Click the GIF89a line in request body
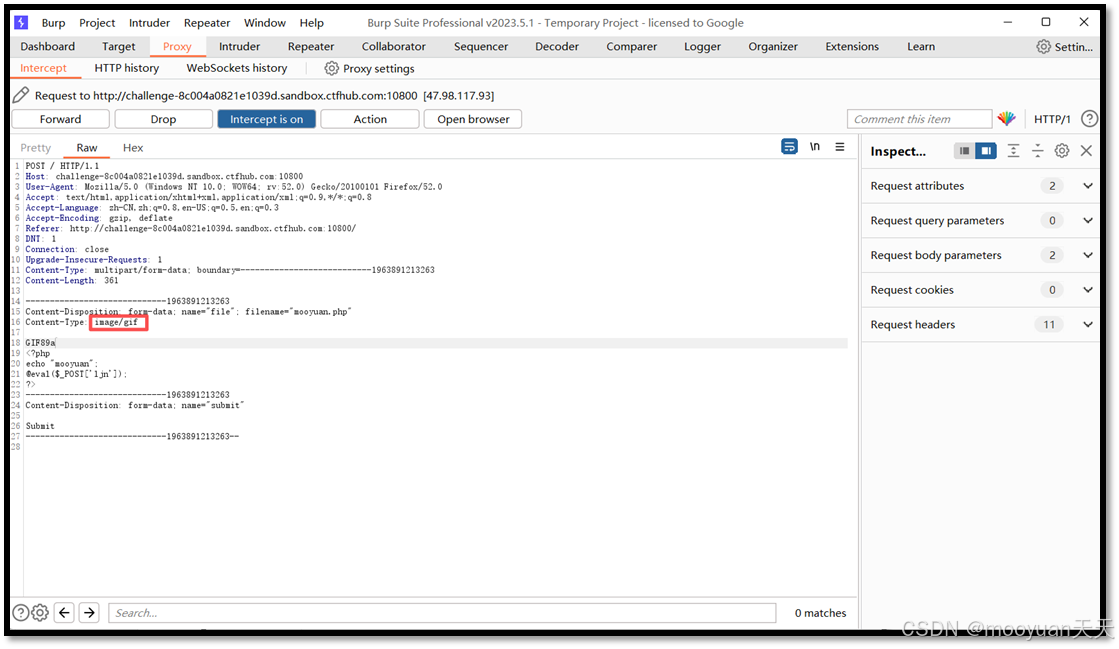 click(x=40, y=343)
